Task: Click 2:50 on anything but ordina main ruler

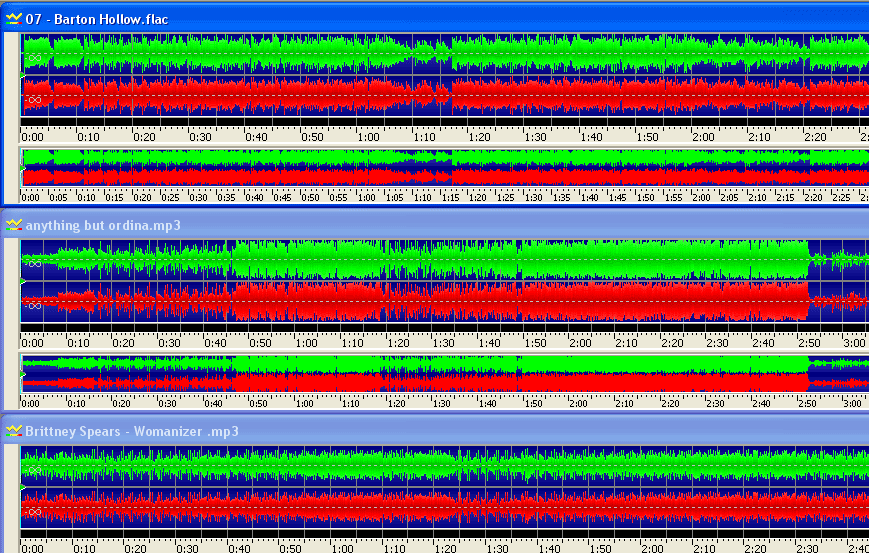Action: pos(809,343)
